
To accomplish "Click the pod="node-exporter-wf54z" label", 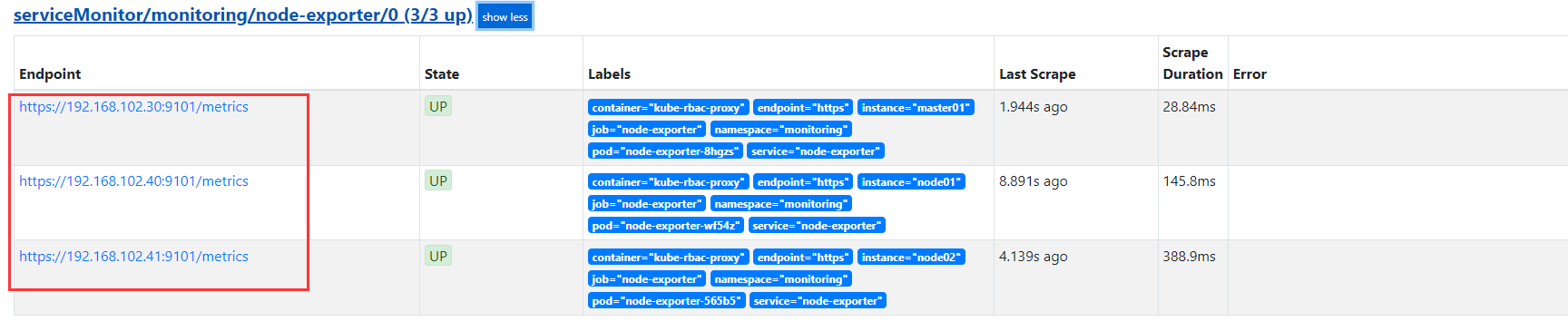I will 665,226.
